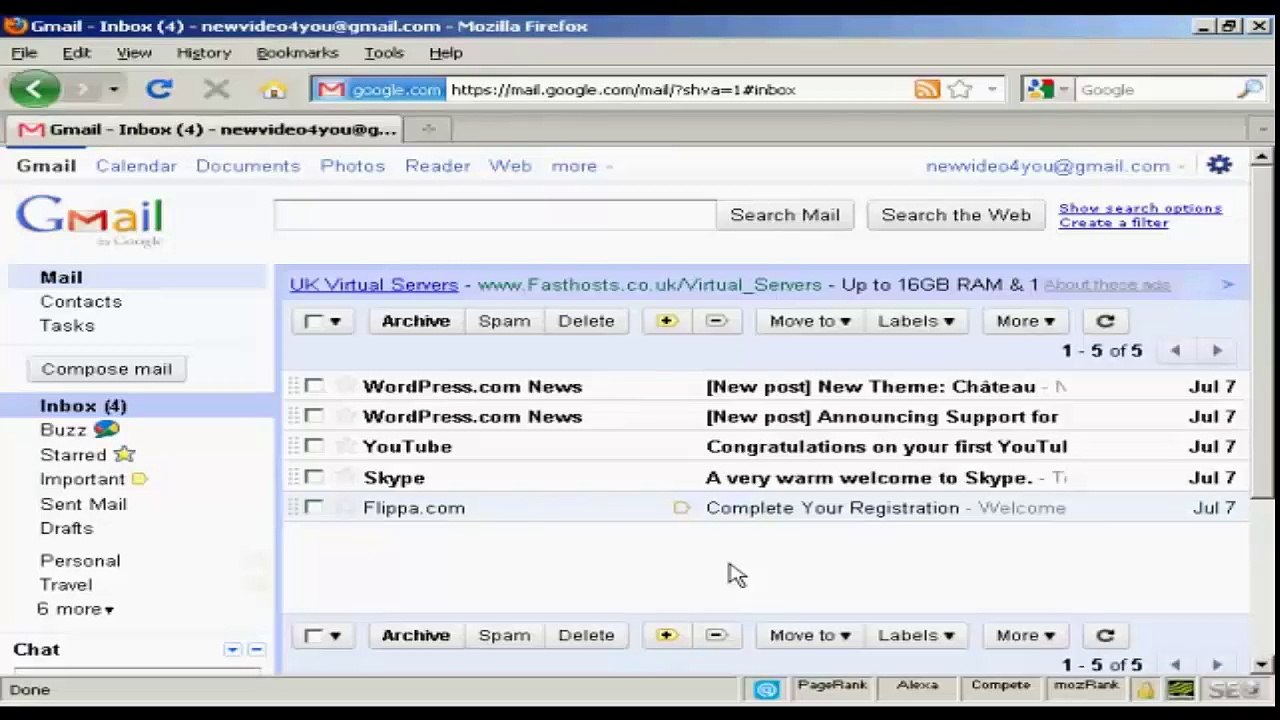This screenshot has height=720, width=1280.
Task: Click the Gmail logo
Action: 89,220
